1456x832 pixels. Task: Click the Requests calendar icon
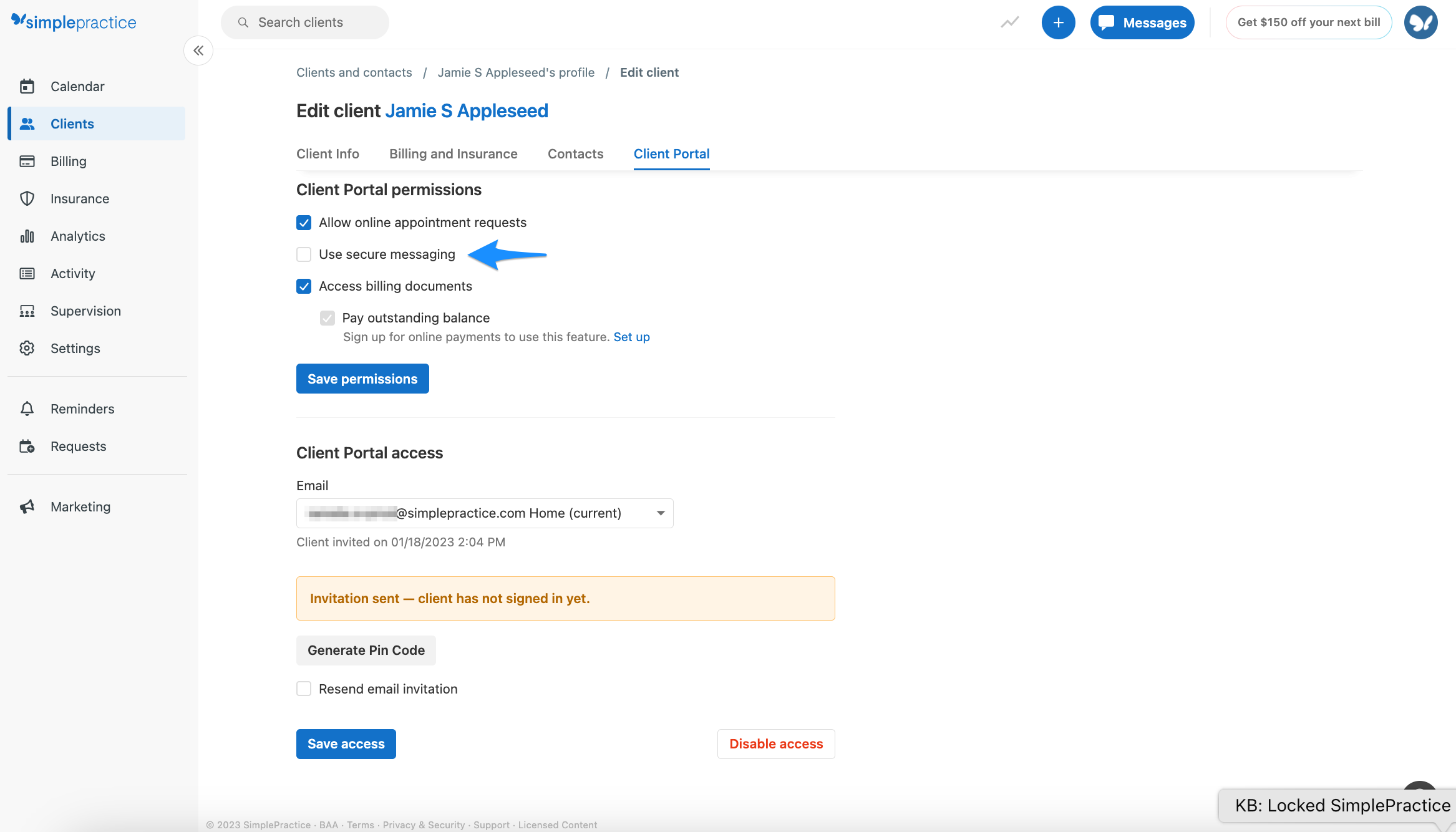[x=27, y=446]
